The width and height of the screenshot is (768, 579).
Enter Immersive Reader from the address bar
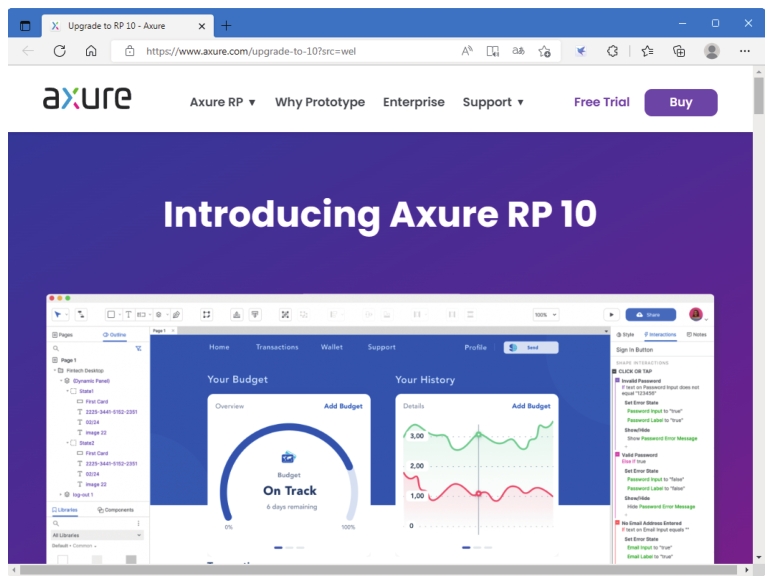click(493, 51)
